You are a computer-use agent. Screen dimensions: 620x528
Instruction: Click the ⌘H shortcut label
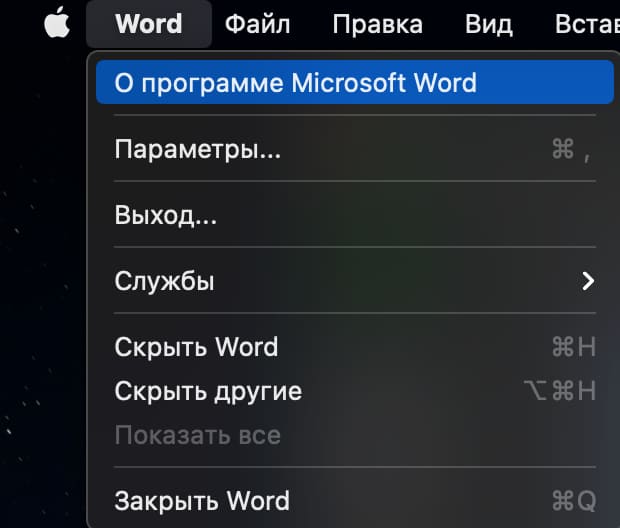574,347
